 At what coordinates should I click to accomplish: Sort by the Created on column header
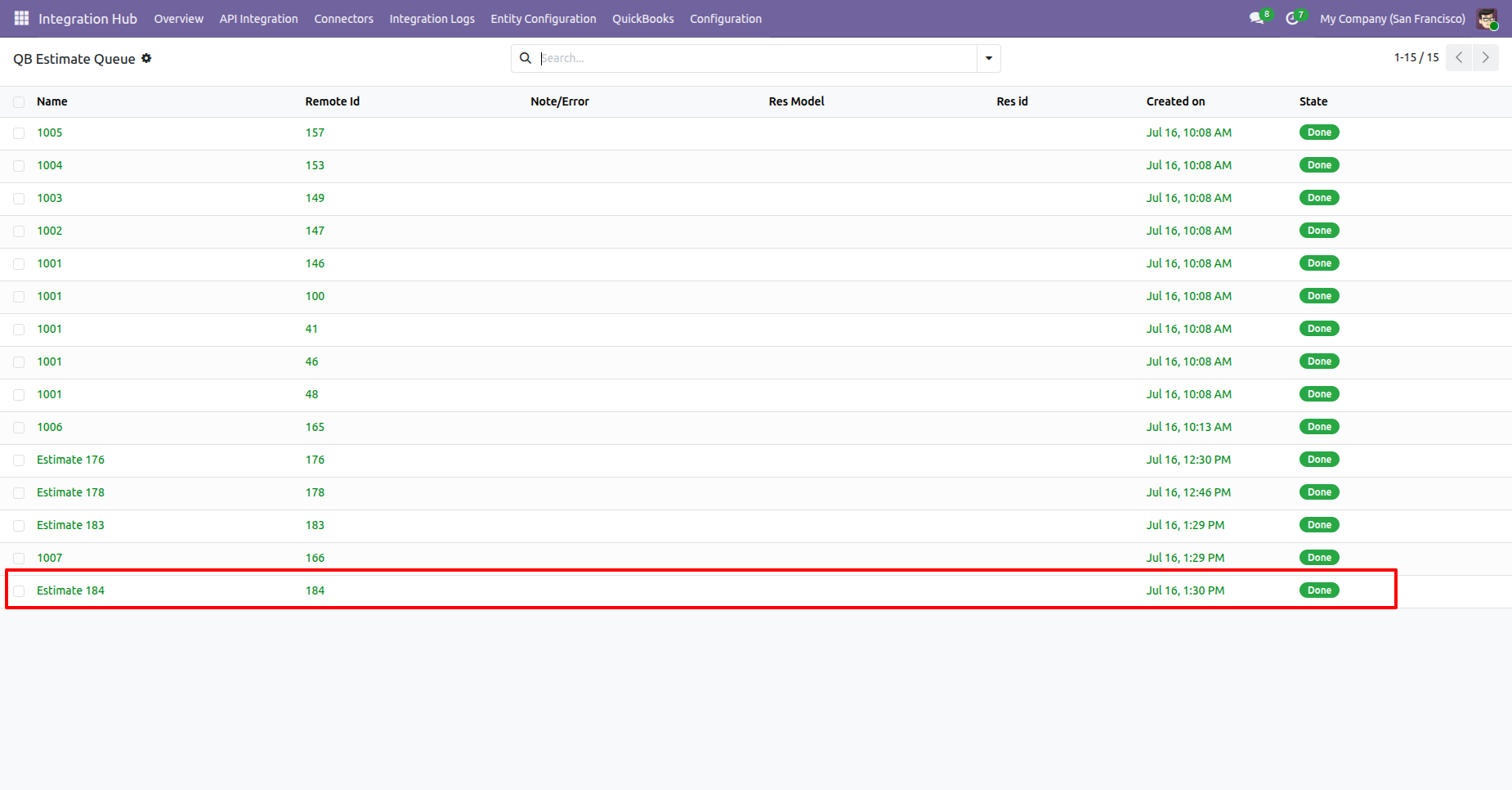[x=1175, y=101]
